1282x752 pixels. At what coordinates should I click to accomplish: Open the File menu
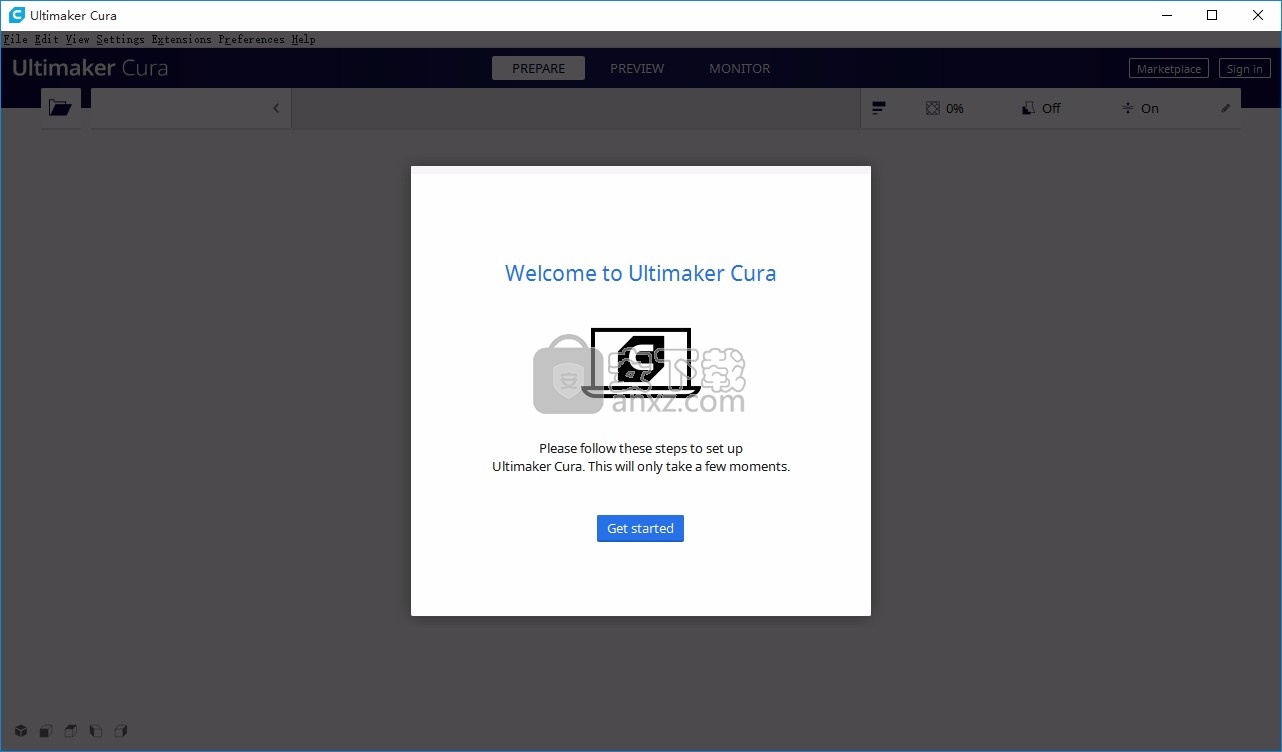(15, 39)
